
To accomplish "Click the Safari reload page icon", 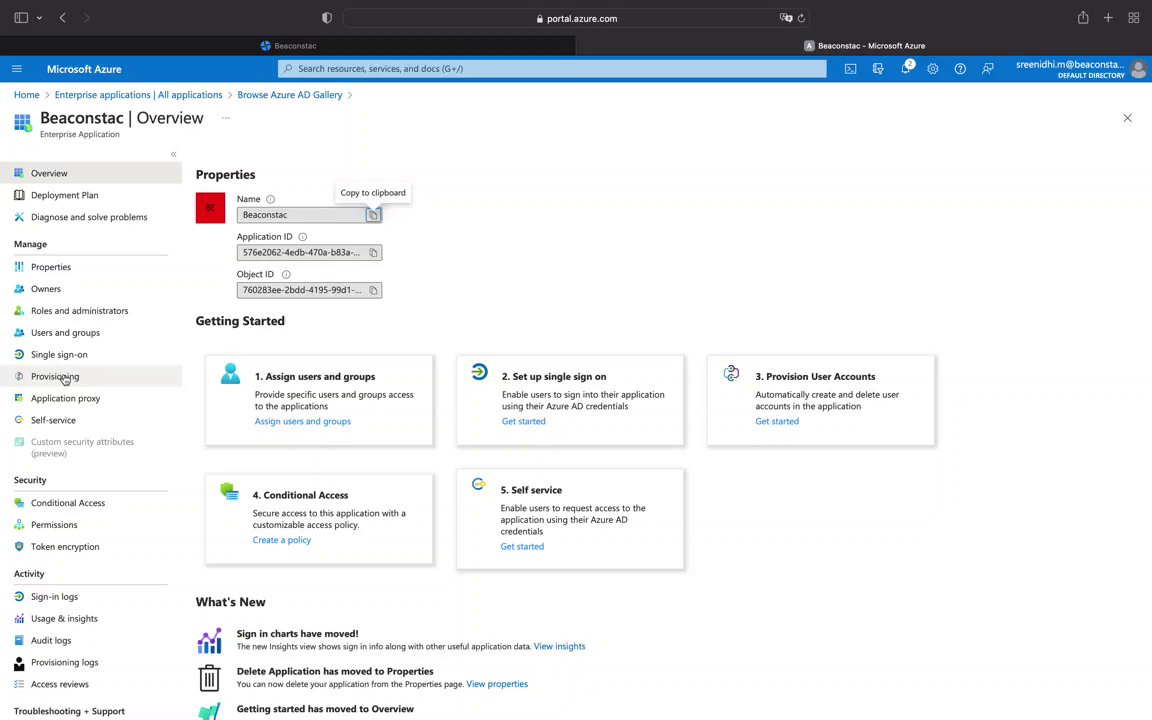I will 802,18.
